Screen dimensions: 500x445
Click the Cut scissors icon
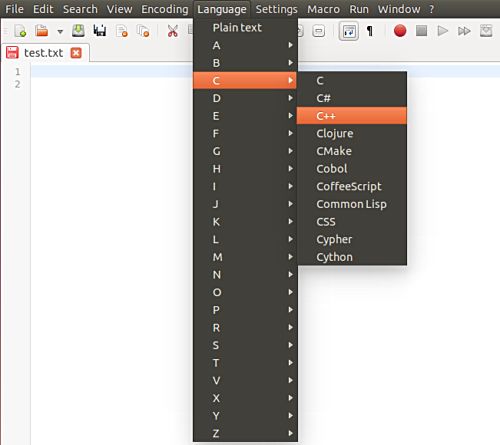(172, 31)
